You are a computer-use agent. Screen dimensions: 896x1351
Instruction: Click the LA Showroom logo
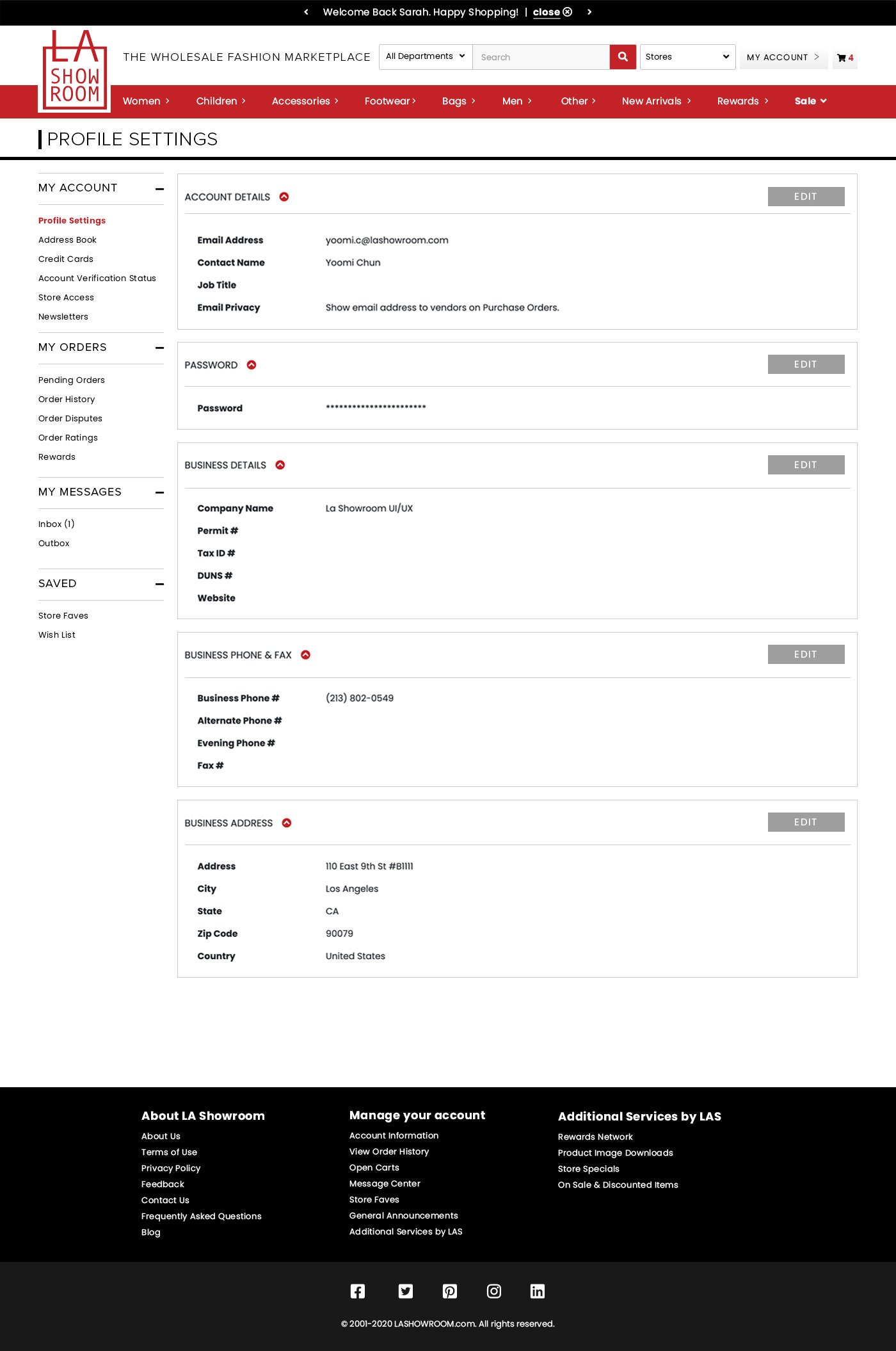(x=74, y=71)
